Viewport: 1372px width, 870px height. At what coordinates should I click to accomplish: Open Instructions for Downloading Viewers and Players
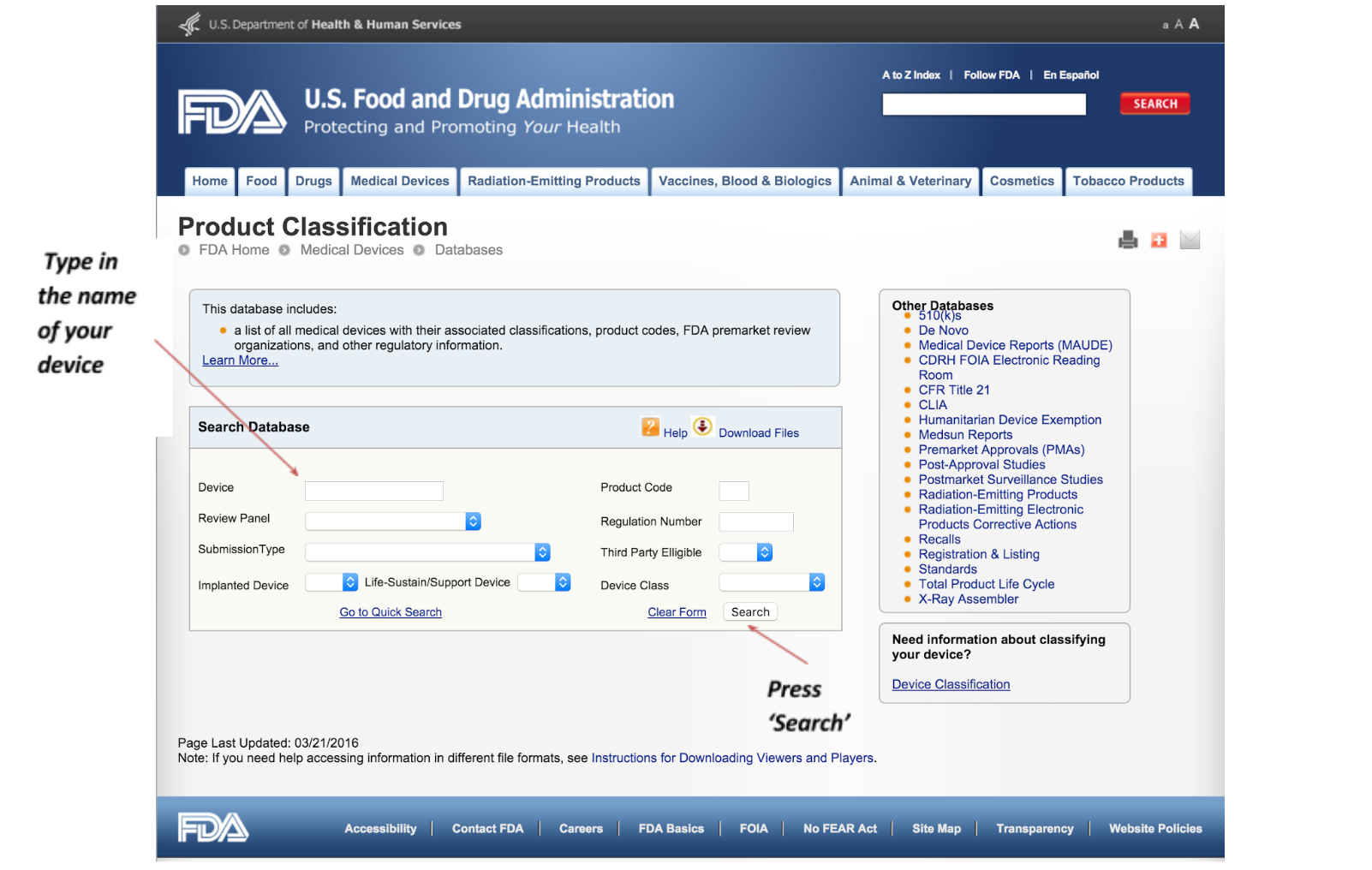(732, 758)
